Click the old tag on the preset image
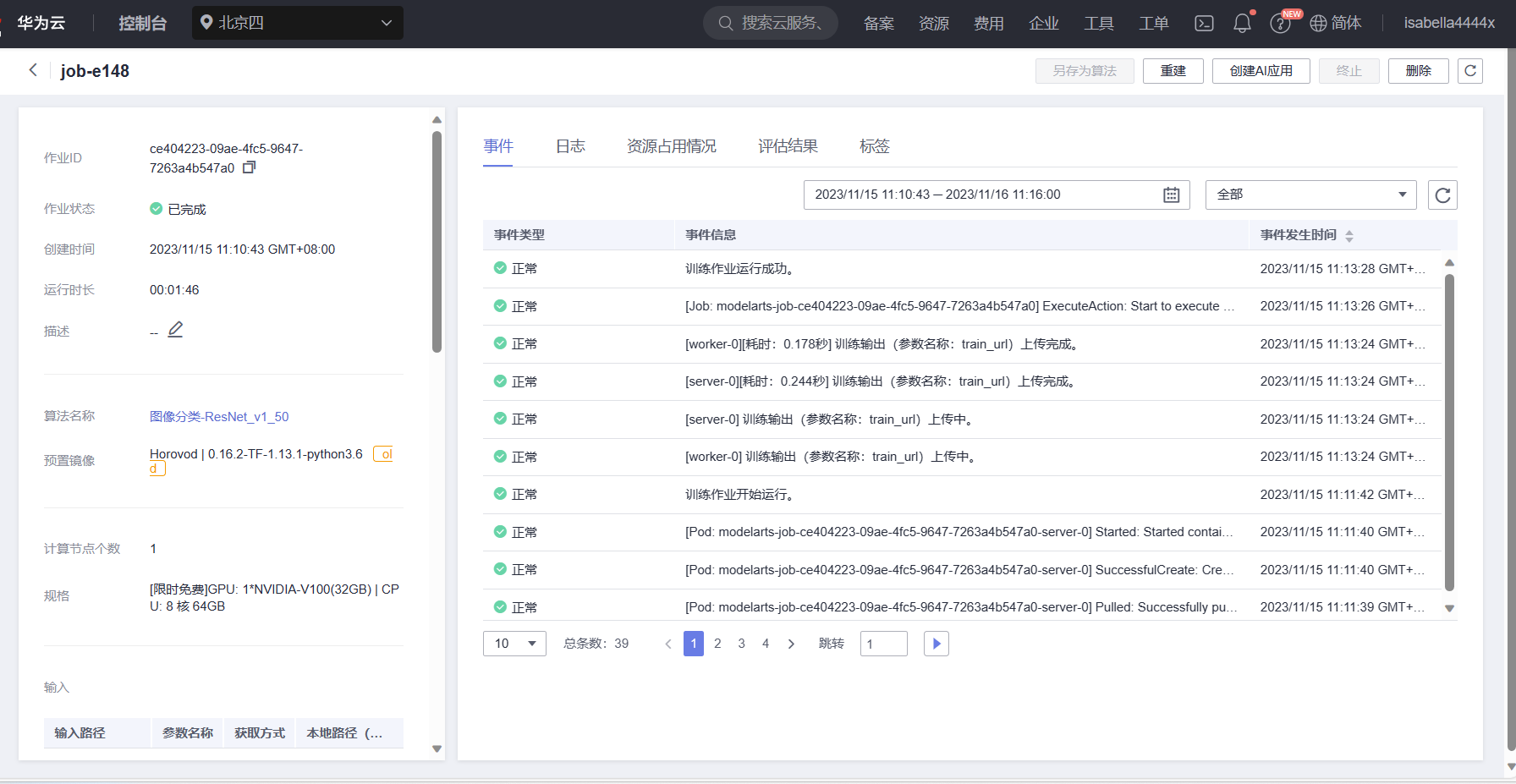1516x784 pixels. point(383,454)
